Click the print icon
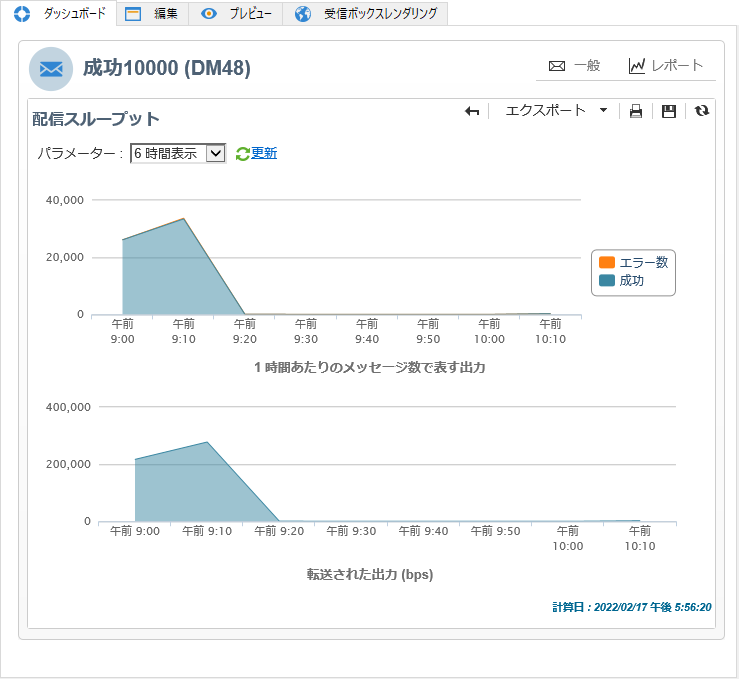Image resolution: width=739 pixels, height=679 pixels. click(636, 111)
